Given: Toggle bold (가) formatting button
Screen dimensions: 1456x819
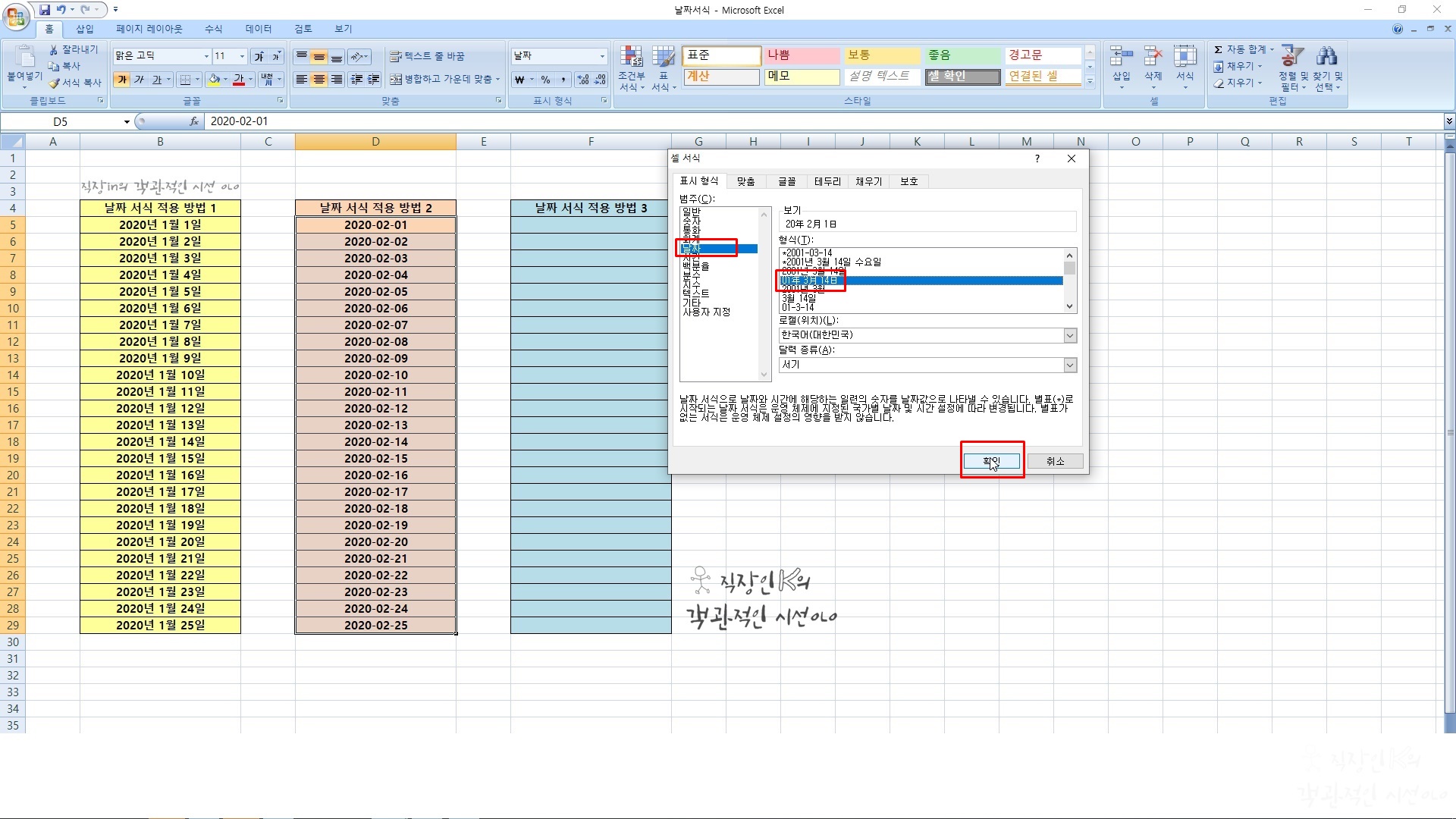Looking at the screenshot, I should pos(122,80).
